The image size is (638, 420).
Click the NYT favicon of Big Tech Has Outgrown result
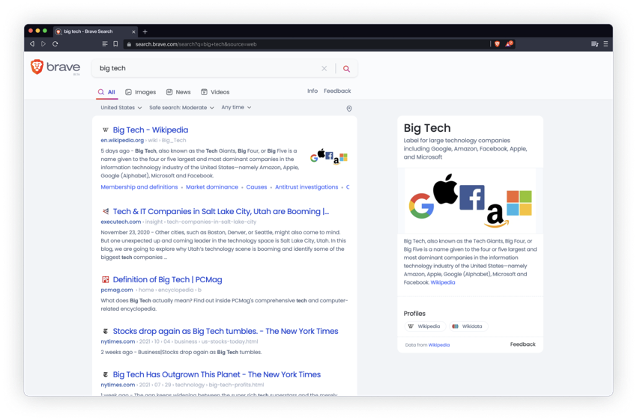tap(105, 374)
